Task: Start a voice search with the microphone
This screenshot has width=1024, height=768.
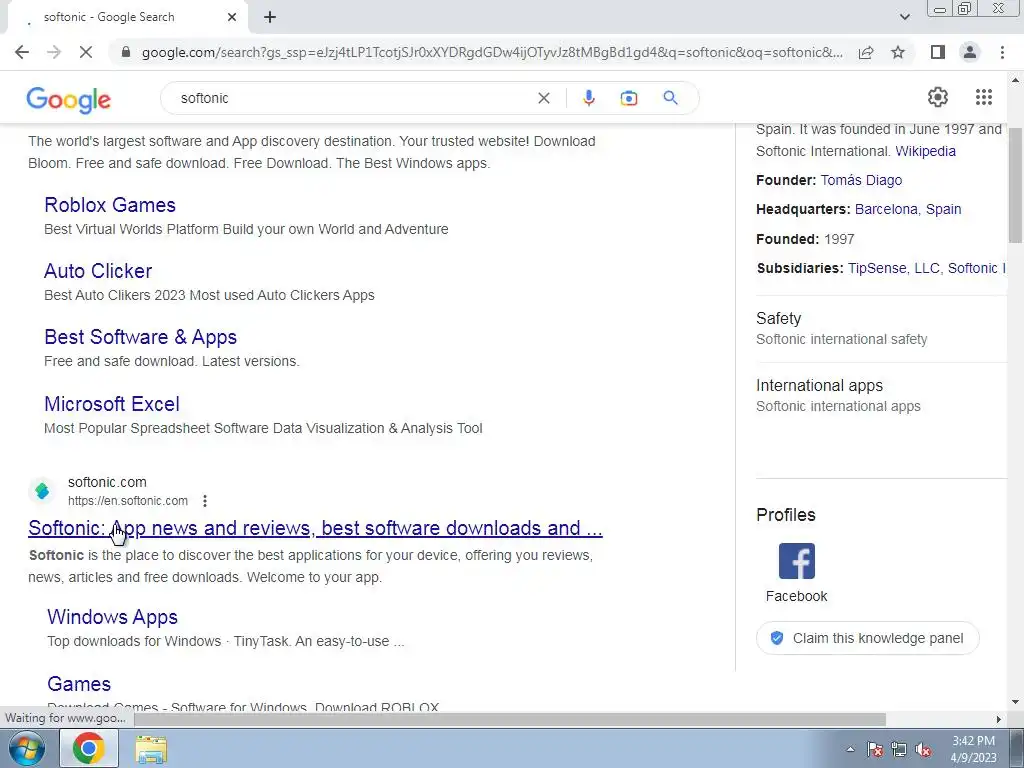Action: tap(588, 98)
